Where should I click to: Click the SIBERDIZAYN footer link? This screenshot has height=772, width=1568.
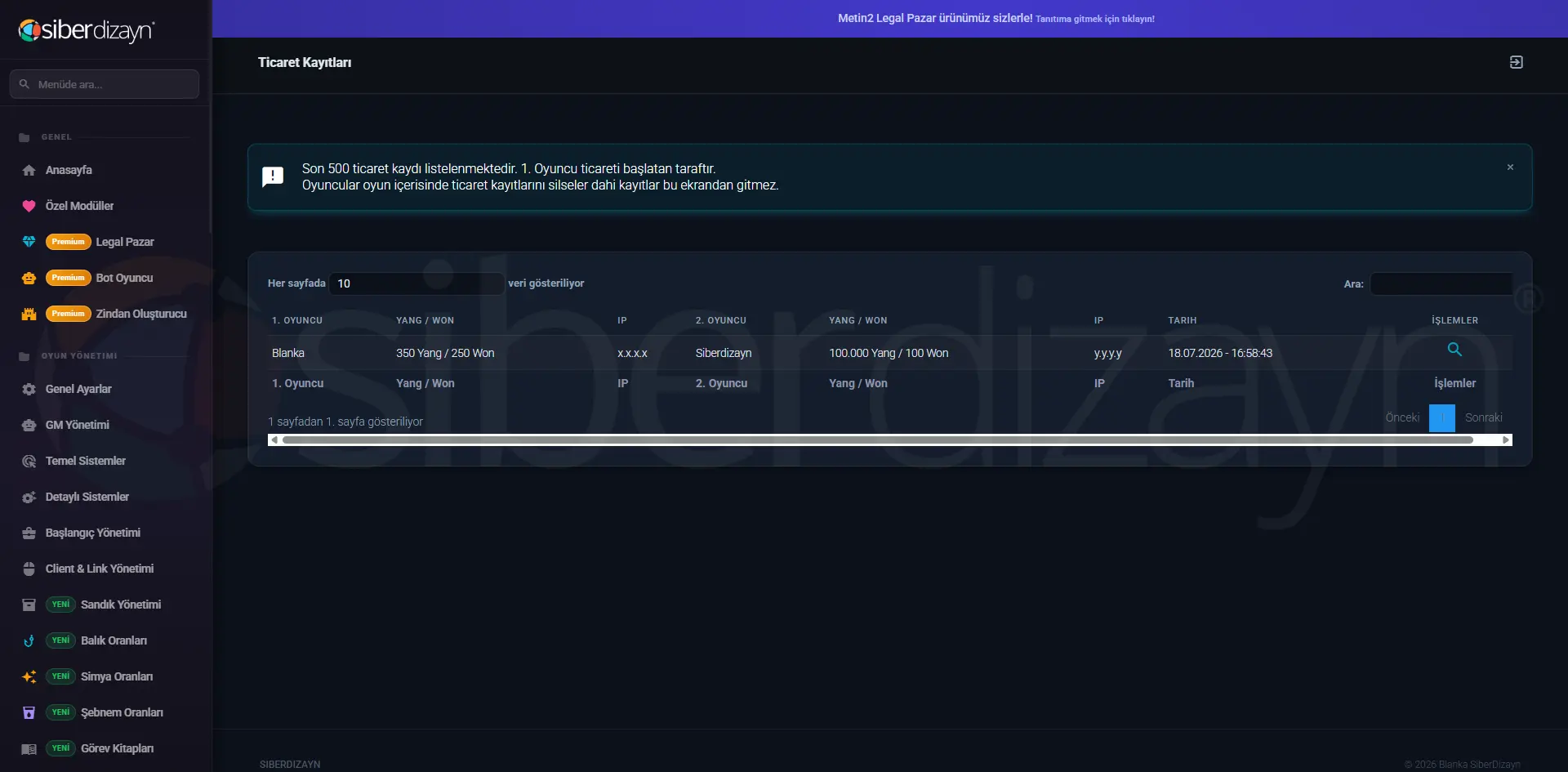point(290,765)
